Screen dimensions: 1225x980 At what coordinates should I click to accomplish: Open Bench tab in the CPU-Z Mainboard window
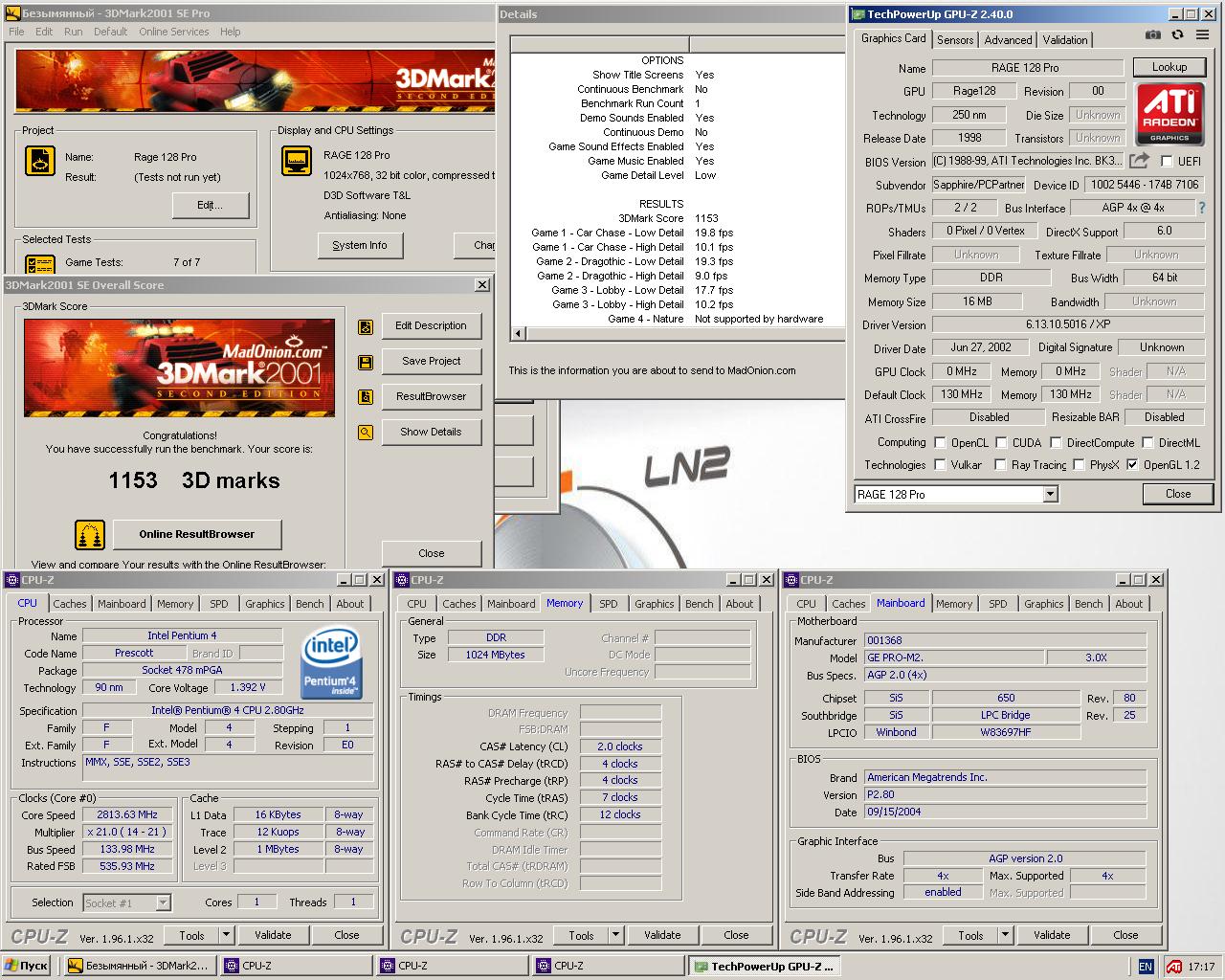[1088, 604]
